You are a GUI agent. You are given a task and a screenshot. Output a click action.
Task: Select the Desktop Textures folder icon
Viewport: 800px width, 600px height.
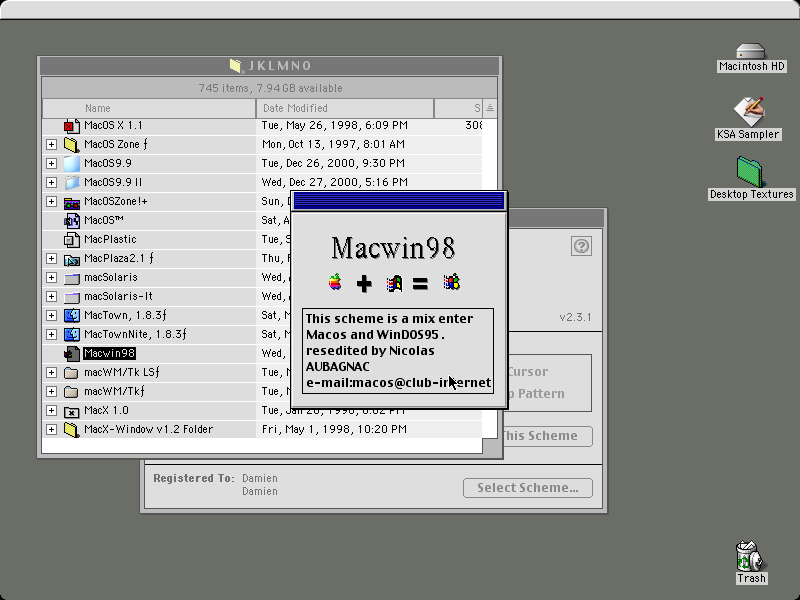point(749,172)
